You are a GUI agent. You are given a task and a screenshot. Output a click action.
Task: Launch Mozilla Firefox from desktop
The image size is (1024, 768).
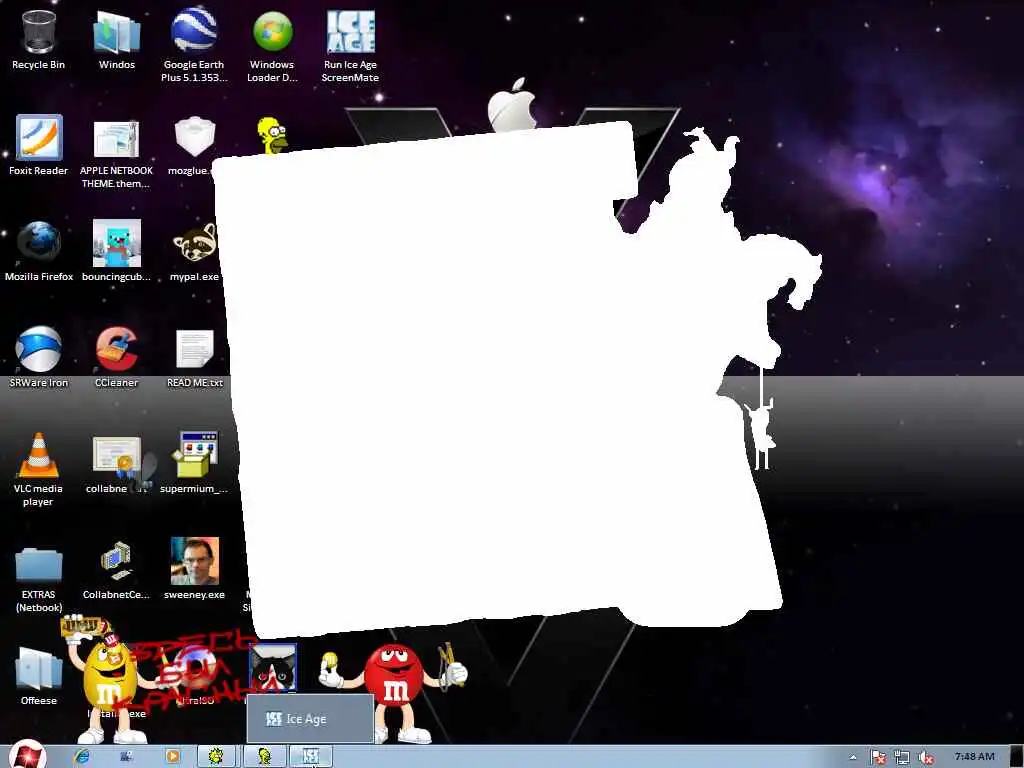[x=39, y=251]
